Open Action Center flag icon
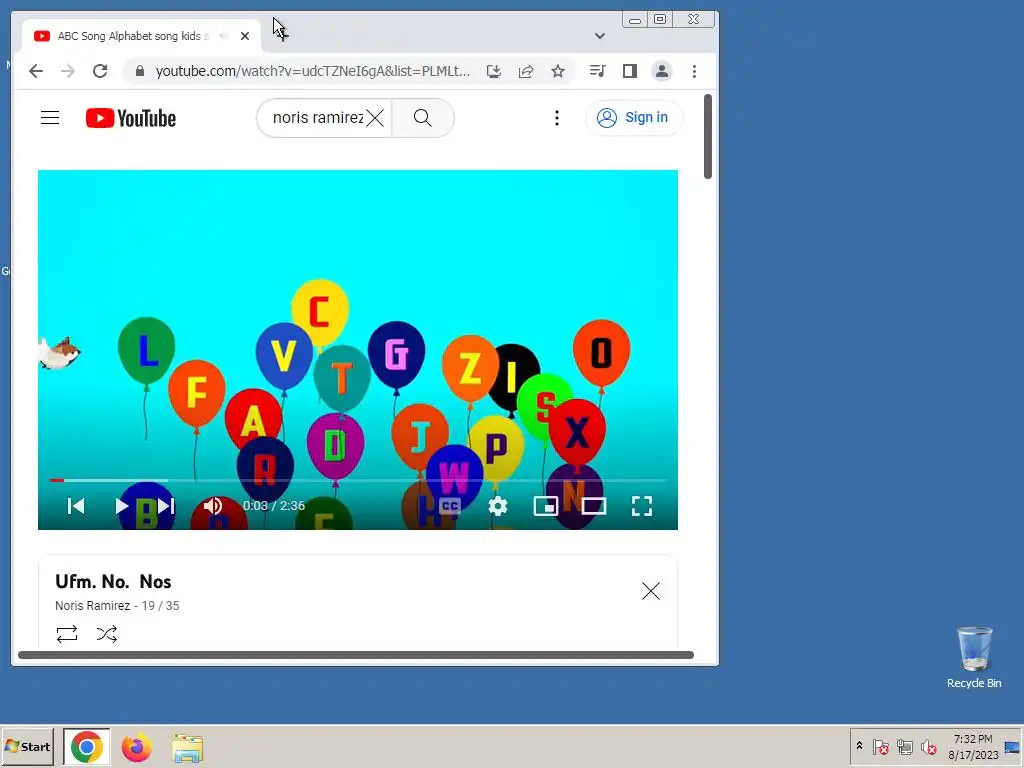 point(880,746)
